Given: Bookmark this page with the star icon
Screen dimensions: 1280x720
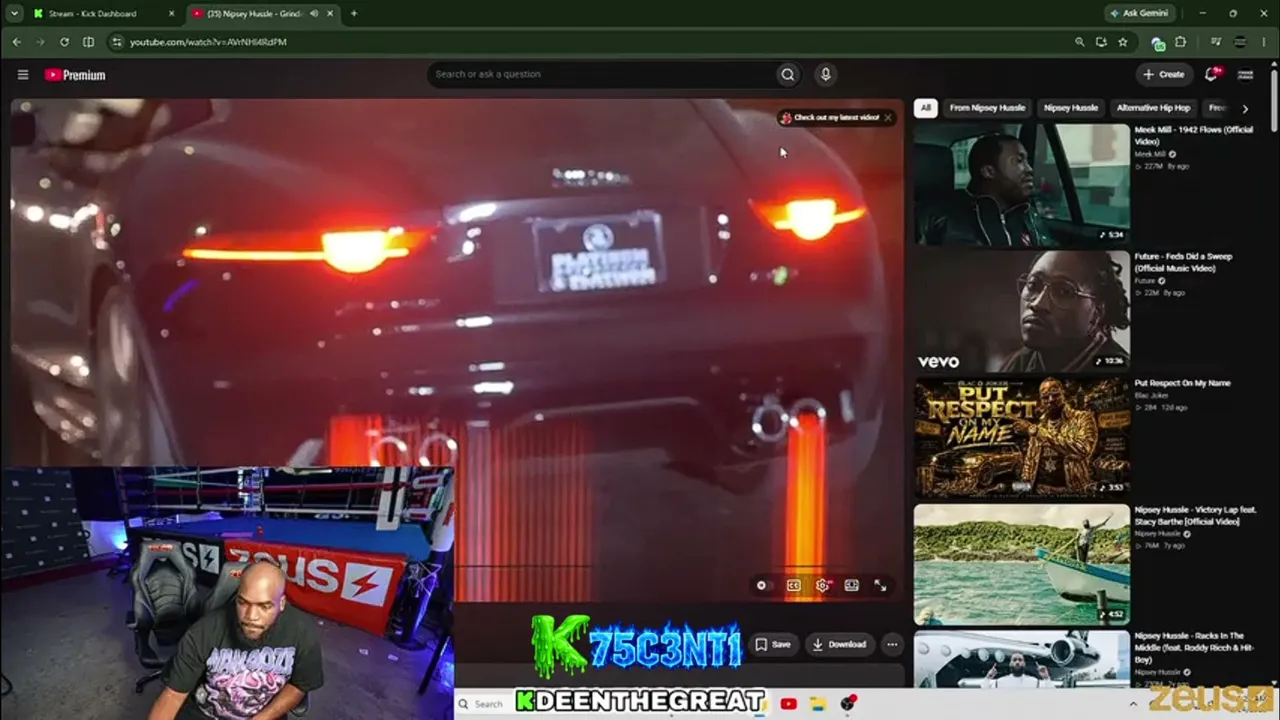Looking at the screenshot, I should click(1123, 42).
